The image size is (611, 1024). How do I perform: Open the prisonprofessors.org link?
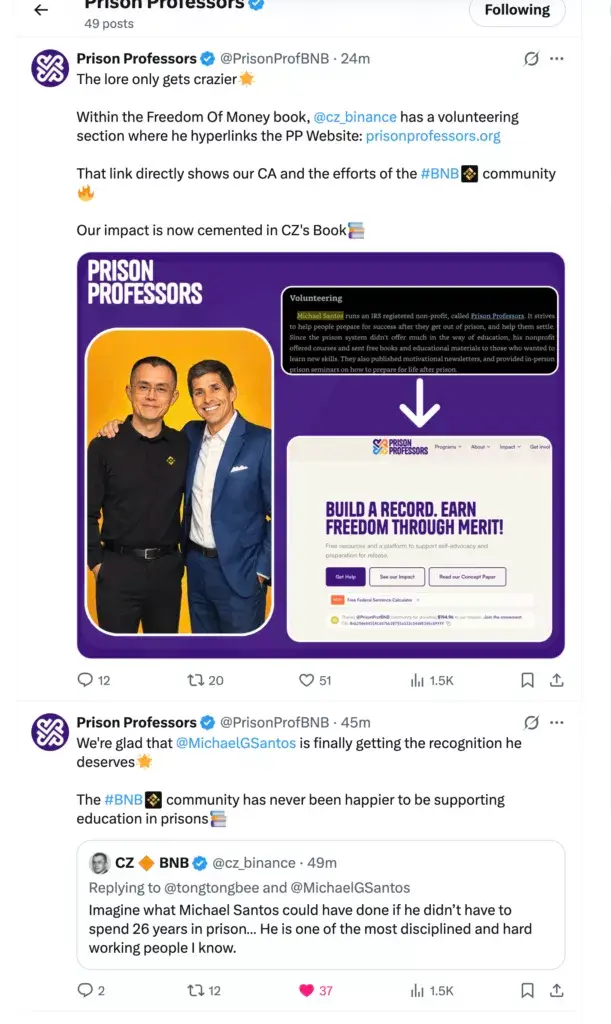click(433, 135)
